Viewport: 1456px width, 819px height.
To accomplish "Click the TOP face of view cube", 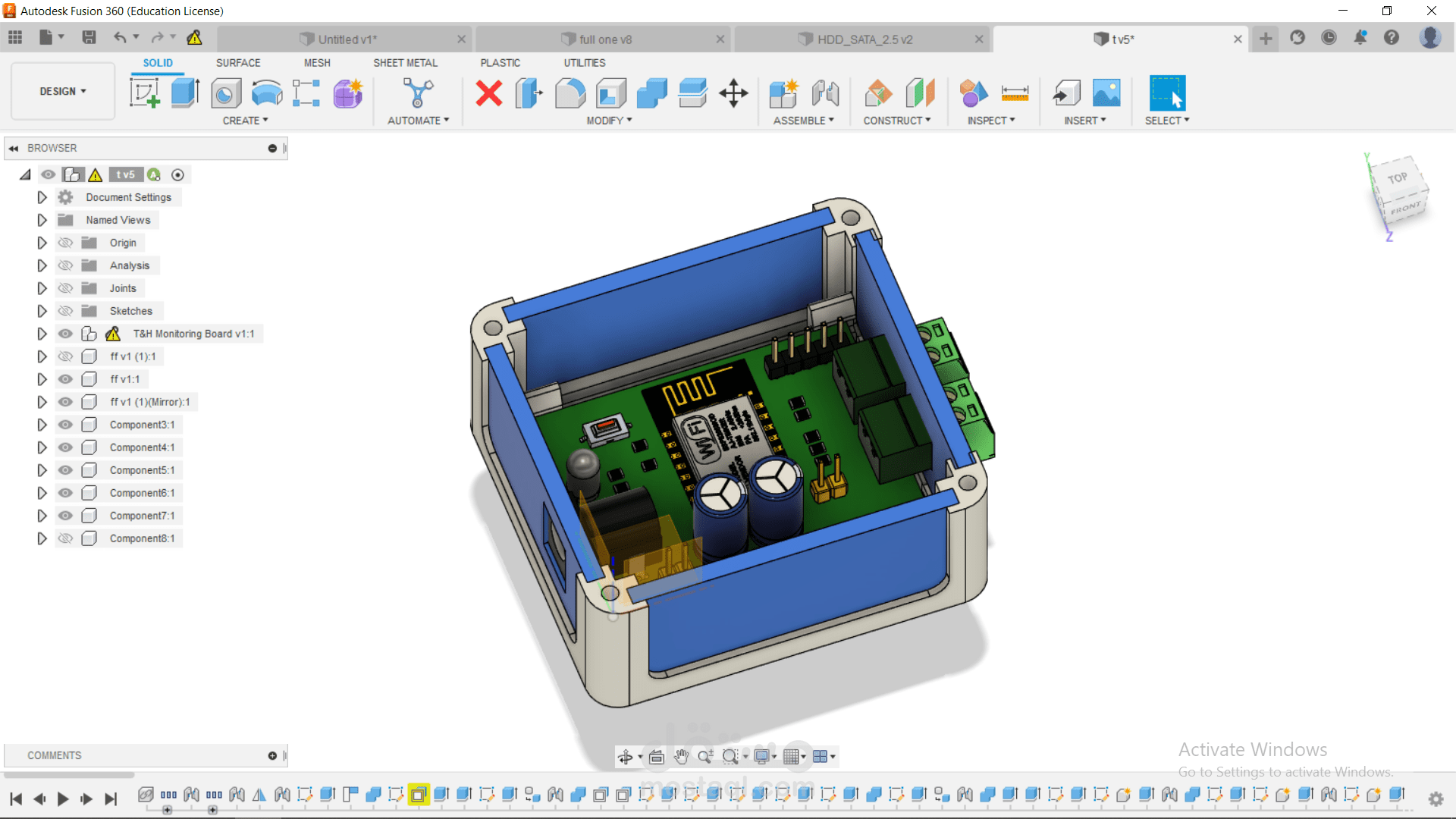I will click(1397, 177).
